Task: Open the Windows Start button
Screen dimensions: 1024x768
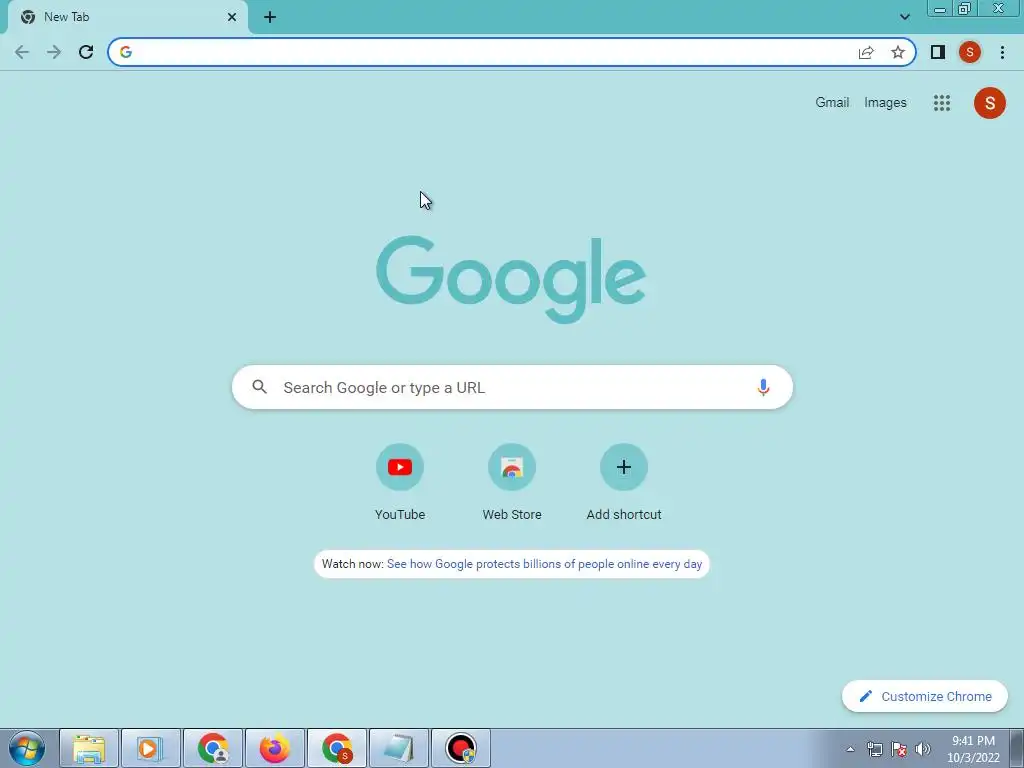Action: (27, 748)
